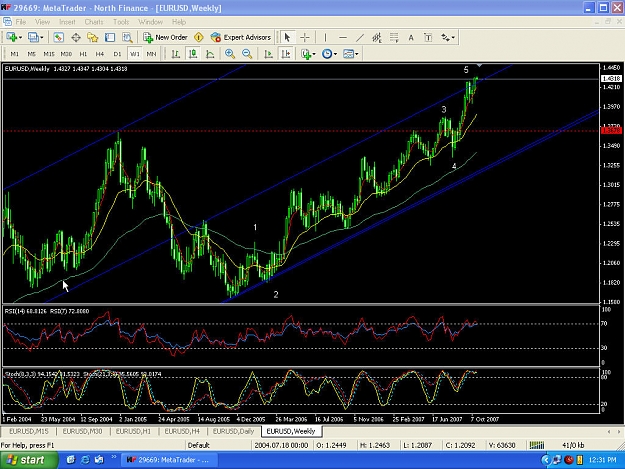Toggle the Terminal panel icon
The image size is (625, 469).
click(110, 37)
